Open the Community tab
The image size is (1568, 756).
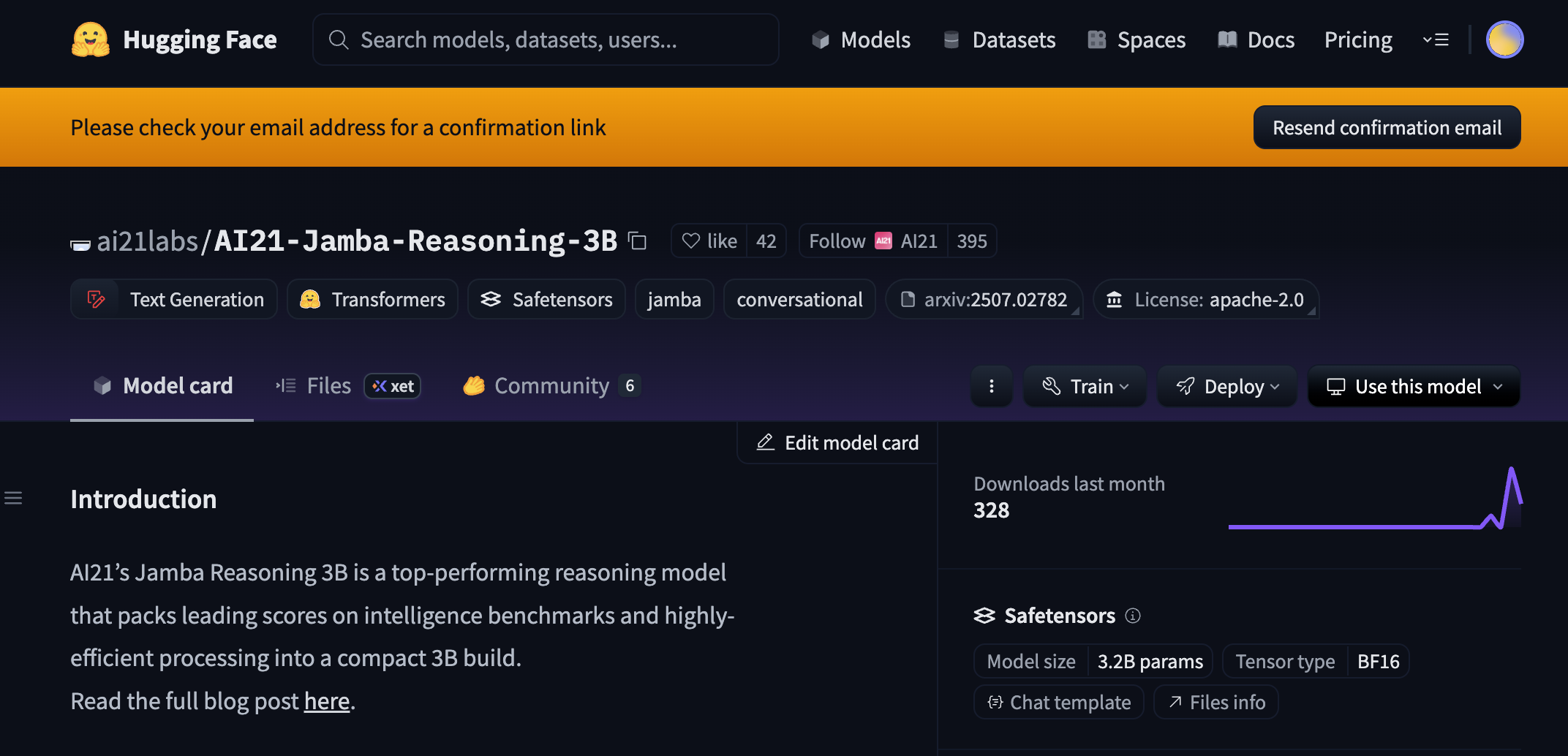pos(551,386)
